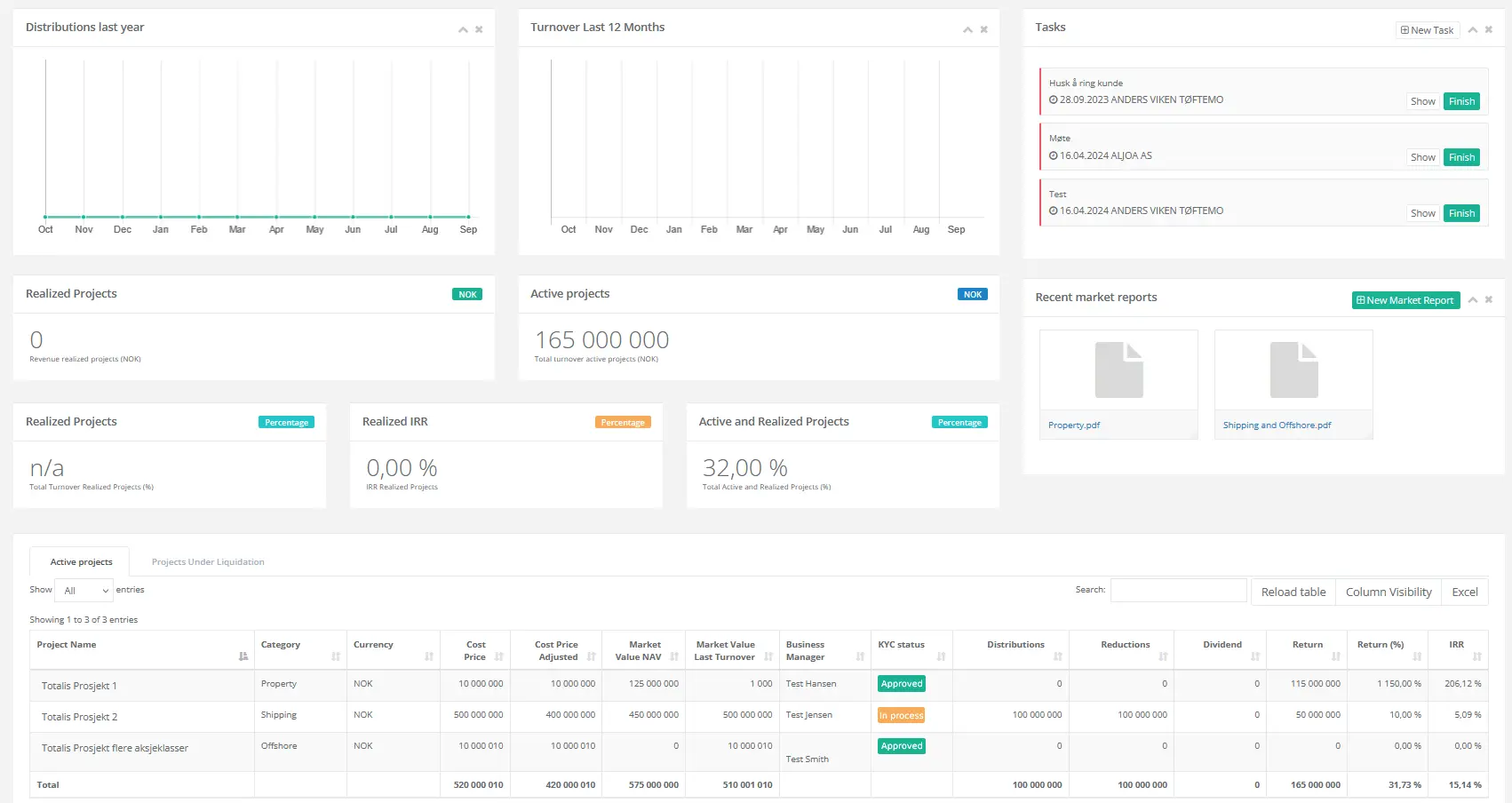Sort table by Project Name icon
This screenshot has width=1512, height=803.
point(243,656)
